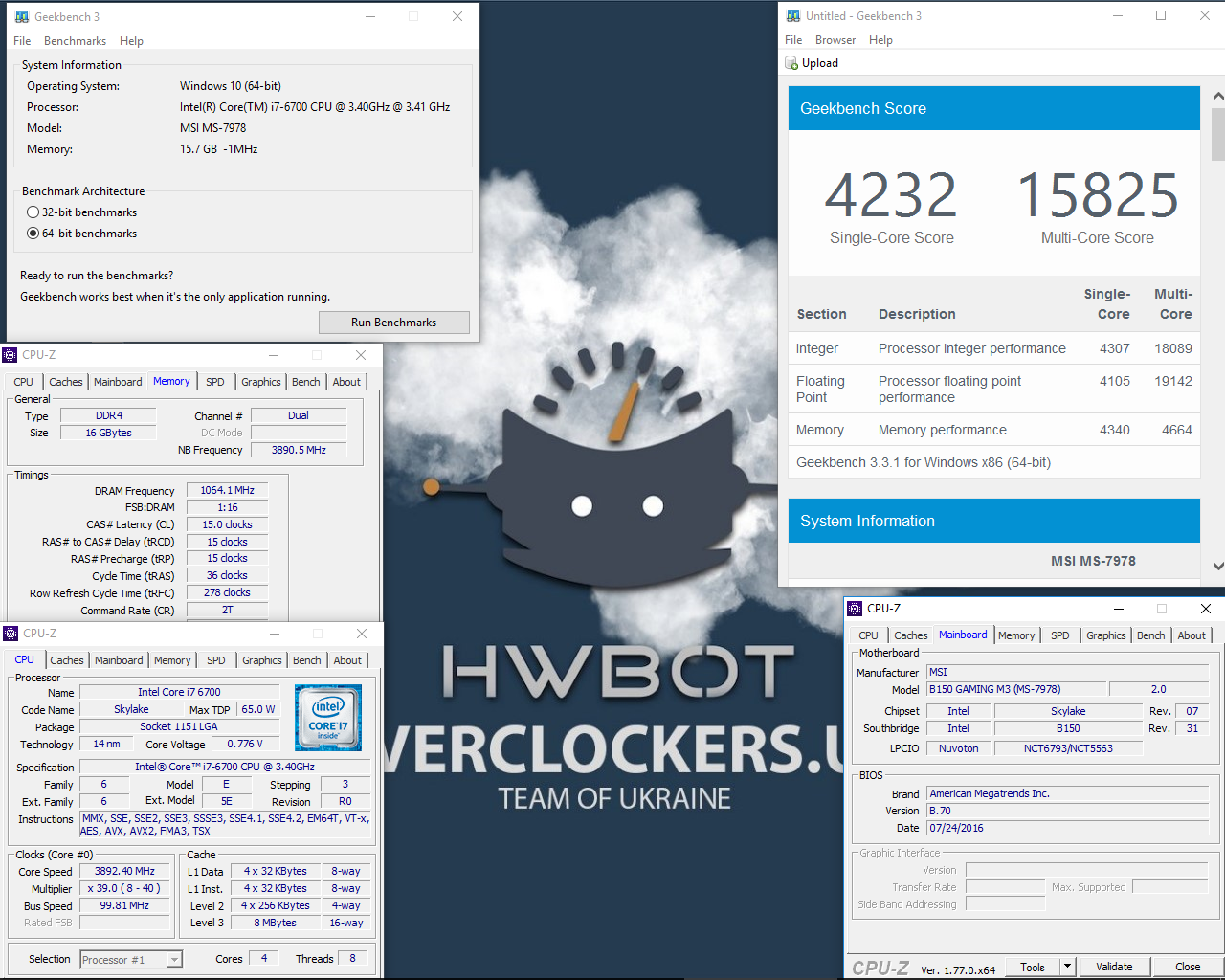This screenshot has height=980, width=1225.
Task: Click the System Information blue header
Action: 994,521
